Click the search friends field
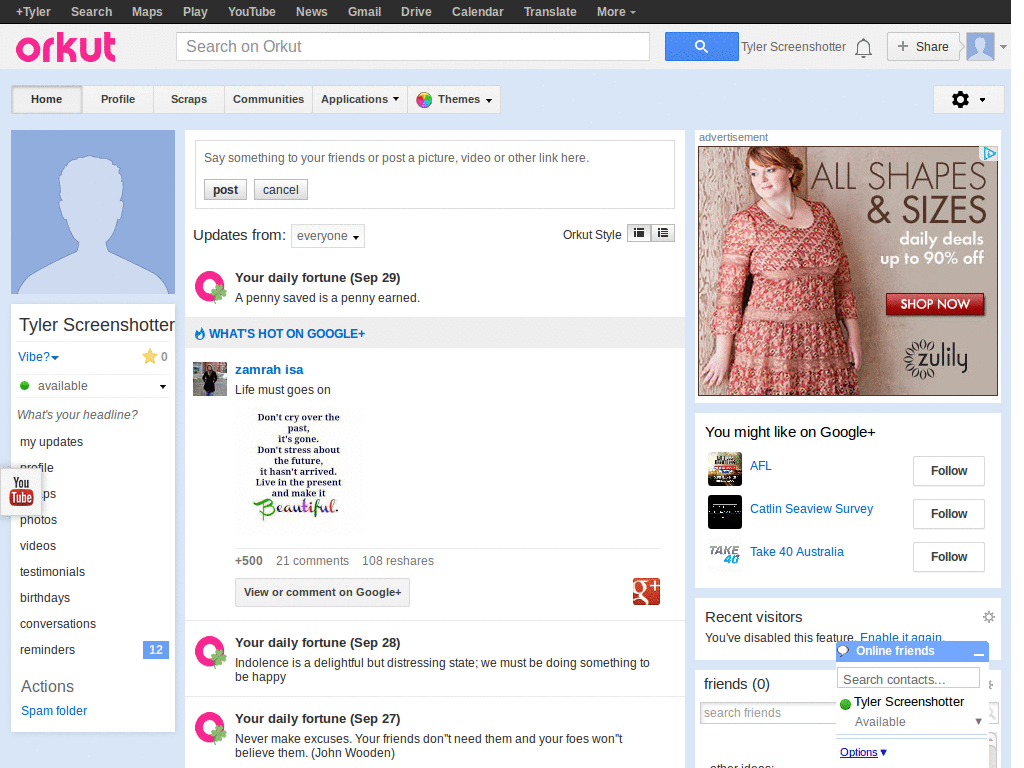1024x768 pixels. tap(769, 712)
